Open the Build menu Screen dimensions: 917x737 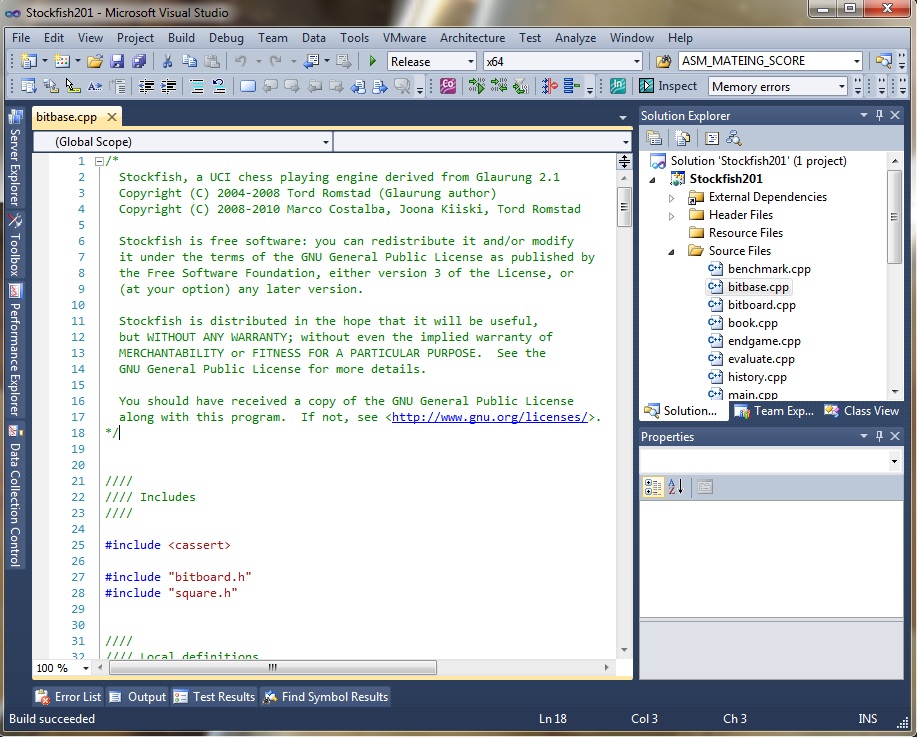(x=181, y=37)
